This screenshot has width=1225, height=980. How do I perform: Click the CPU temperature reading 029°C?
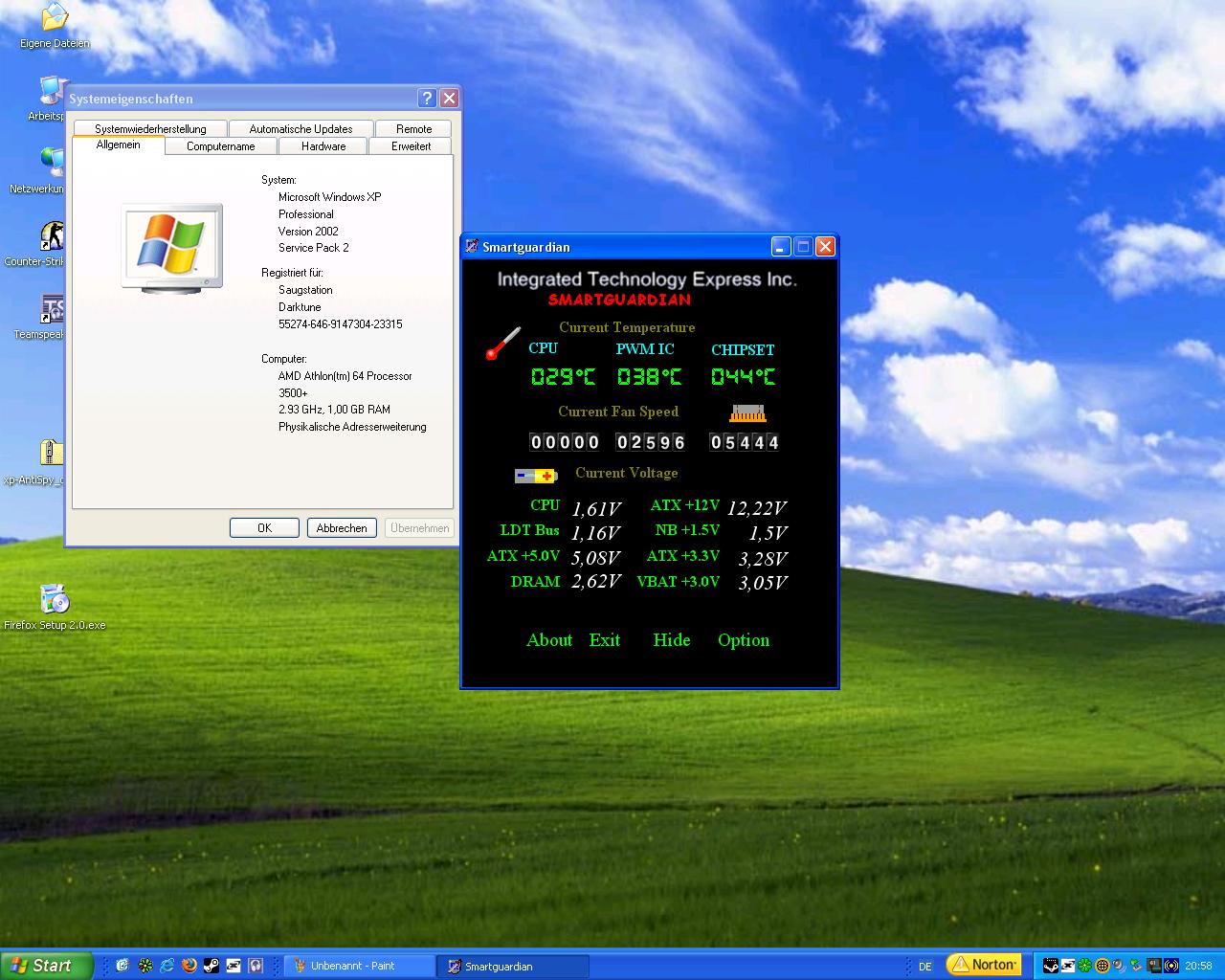[x=563, y=377]
